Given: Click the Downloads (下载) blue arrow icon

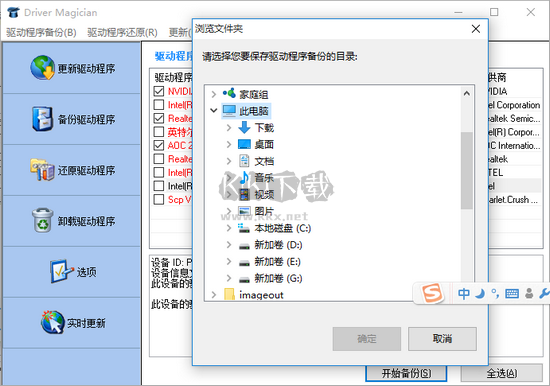Looking at the screenshot, I should point(244,127).
